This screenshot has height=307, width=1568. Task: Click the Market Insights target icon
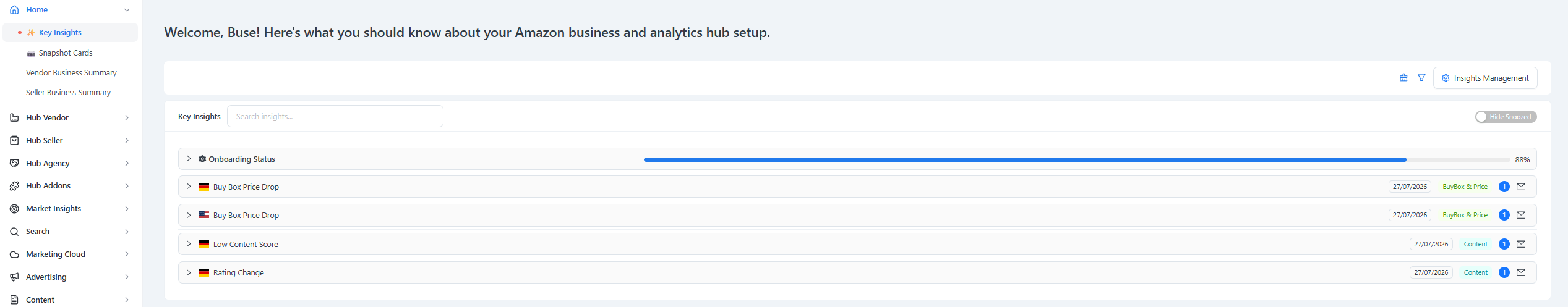tap(14, 209)
